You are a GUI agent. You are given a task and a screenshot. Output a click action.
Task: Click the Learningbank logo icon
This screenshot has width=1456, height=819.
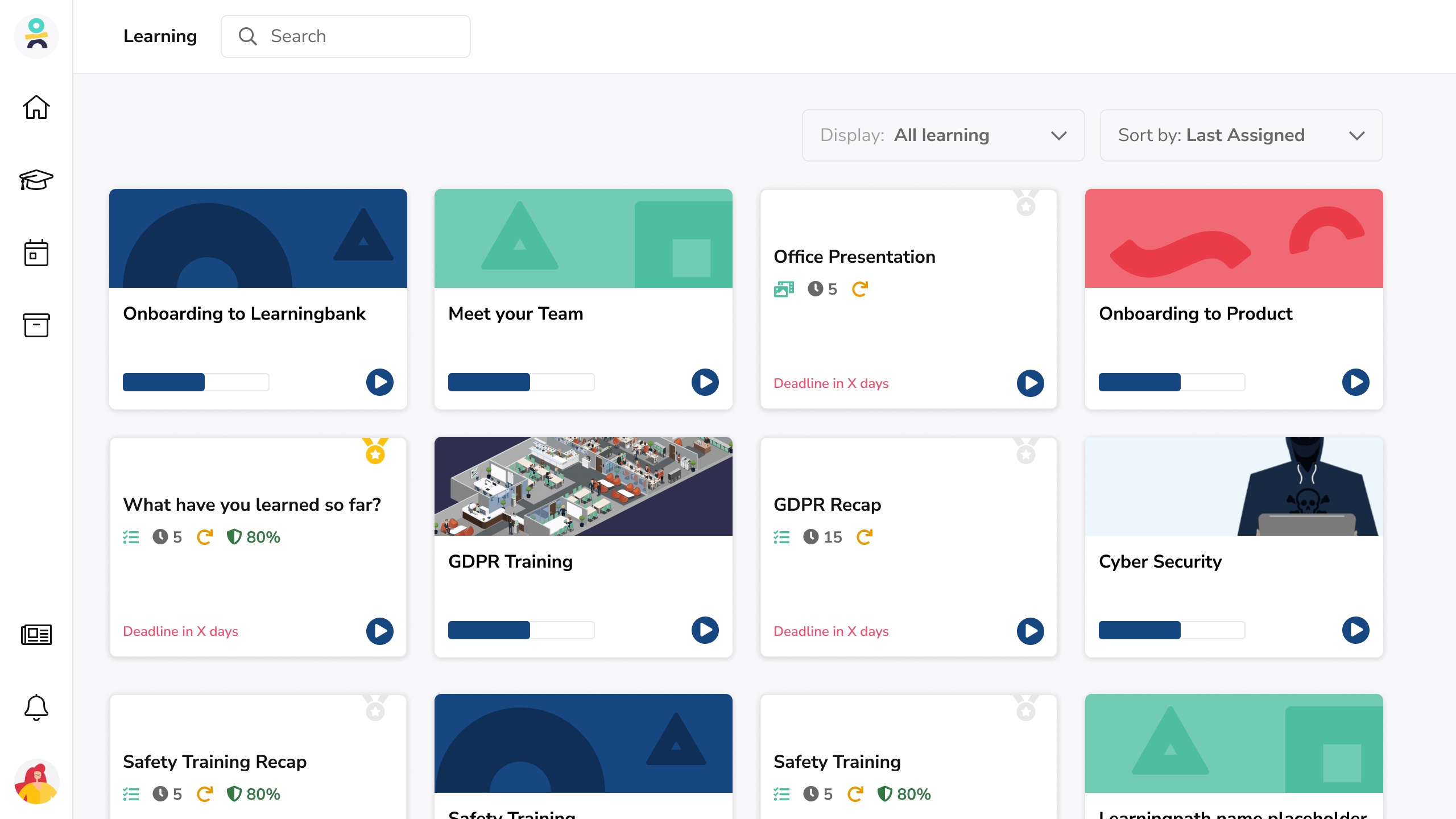click(36, 36)
